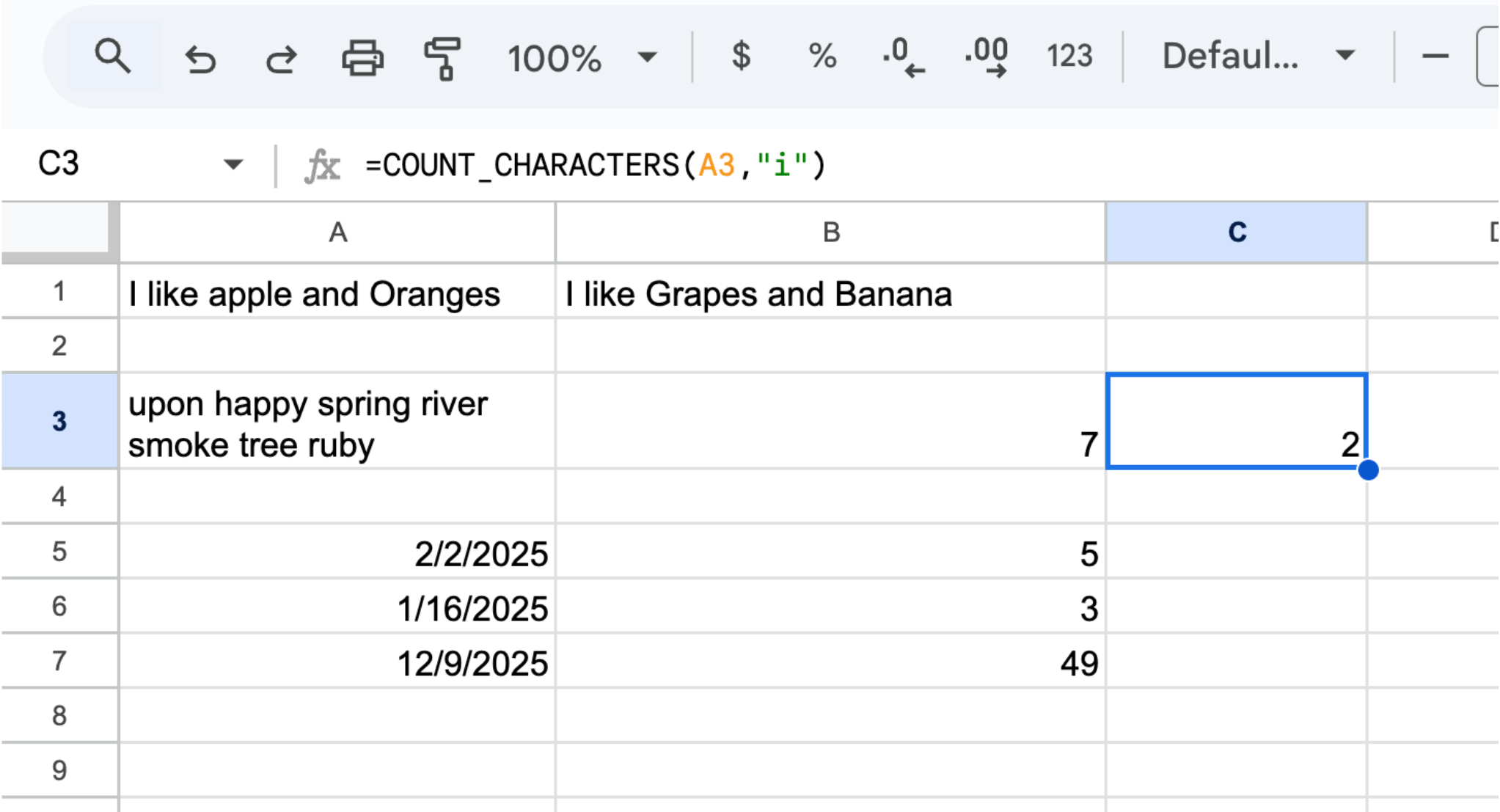Click the search magnifier icon
Image resolution: width=1500 pixels, height=812 pixels.
[x=112, y=56]
